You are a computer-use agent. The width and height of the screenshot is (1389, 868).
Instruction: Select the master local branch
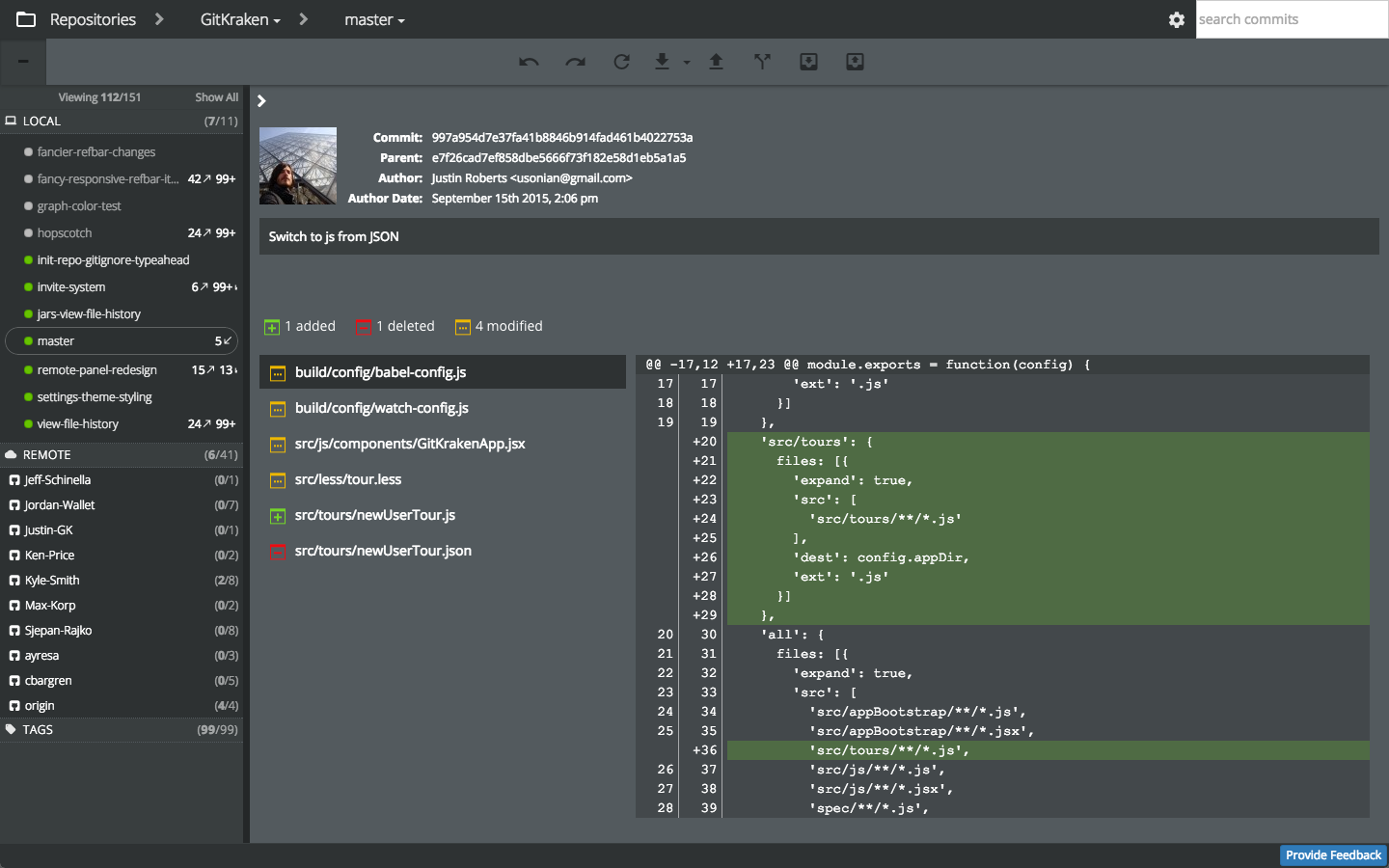(122, 341)
